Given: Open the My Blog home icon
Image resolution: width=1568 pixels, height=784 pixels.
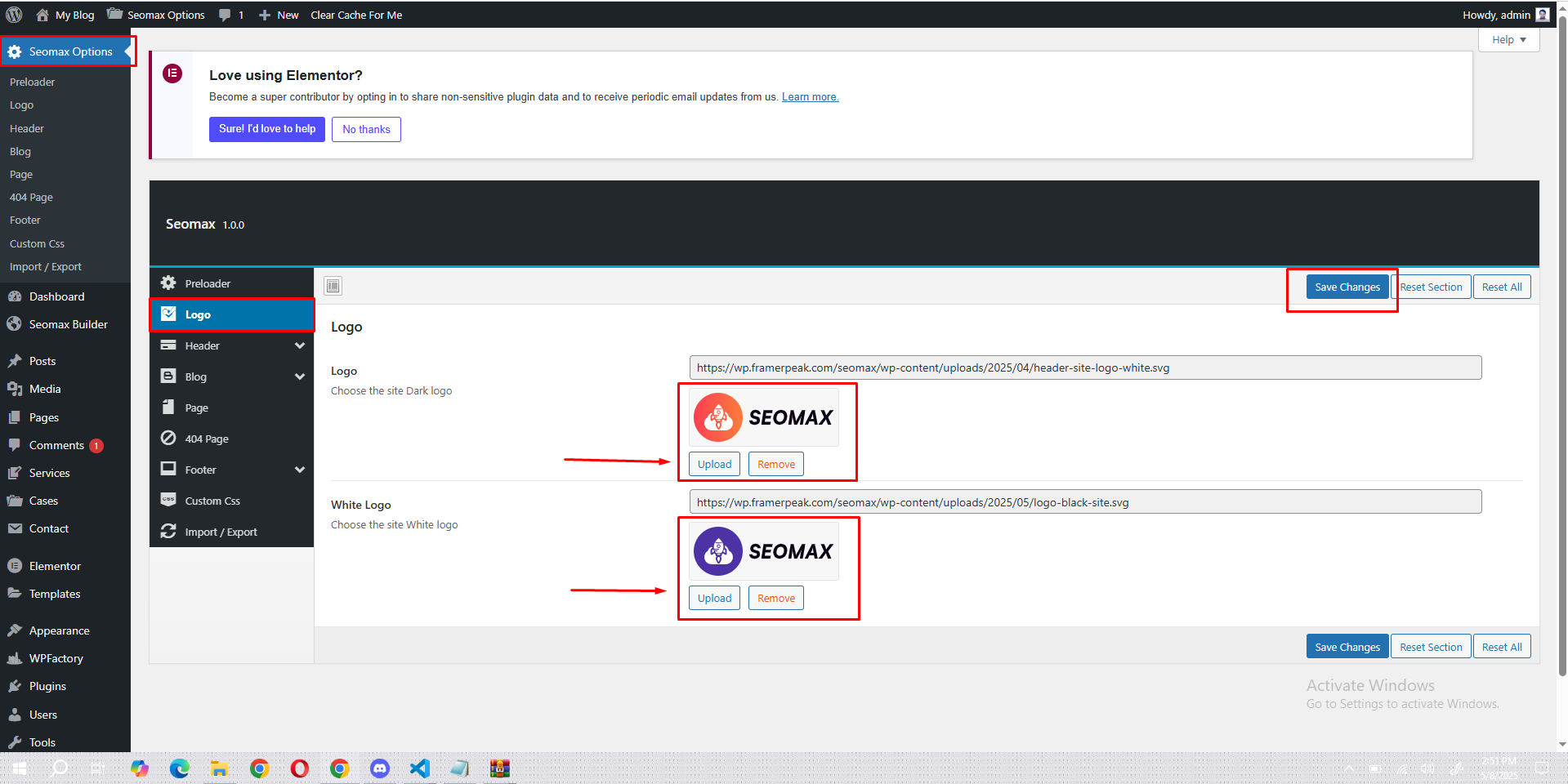Looking at the screenshot, I should tap(42, 15).
